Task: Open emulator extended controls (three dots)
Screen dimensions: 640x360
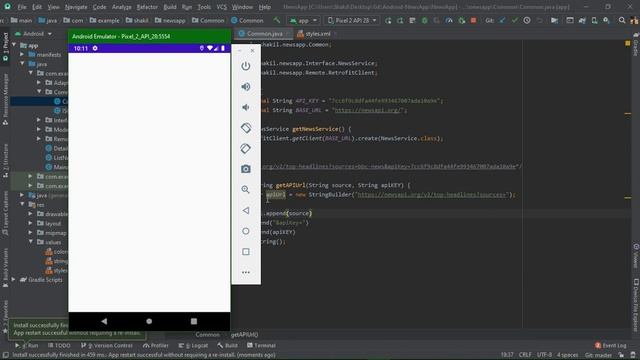Action: coord(246,272)
